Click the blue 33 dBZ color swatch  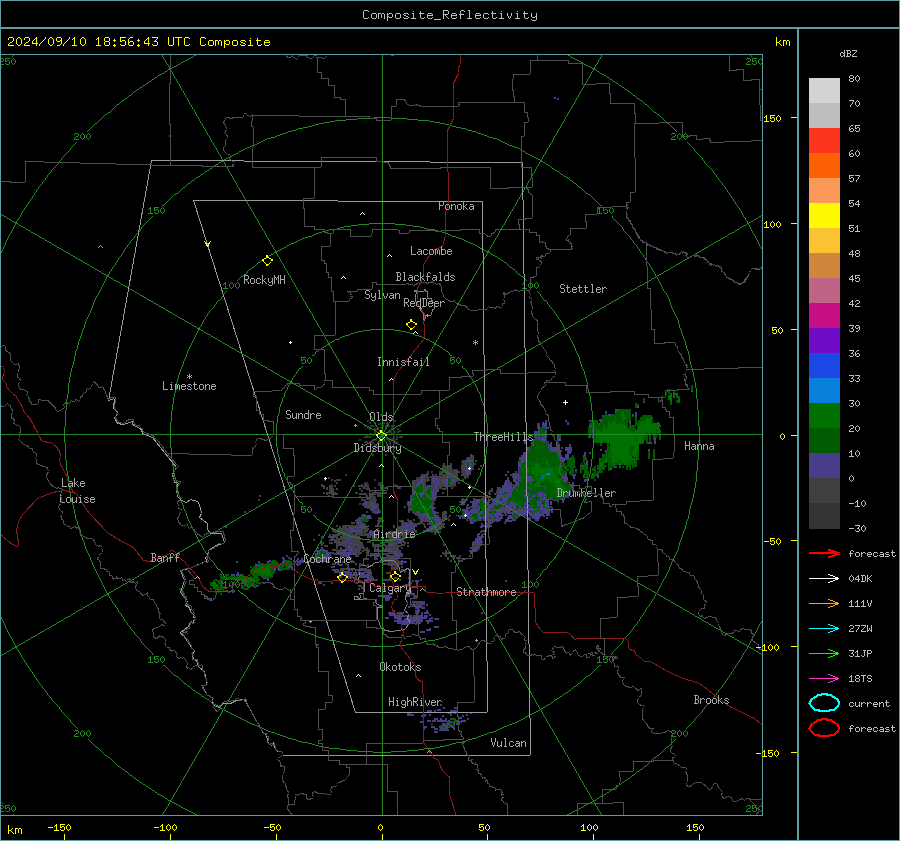coord(824,366)
